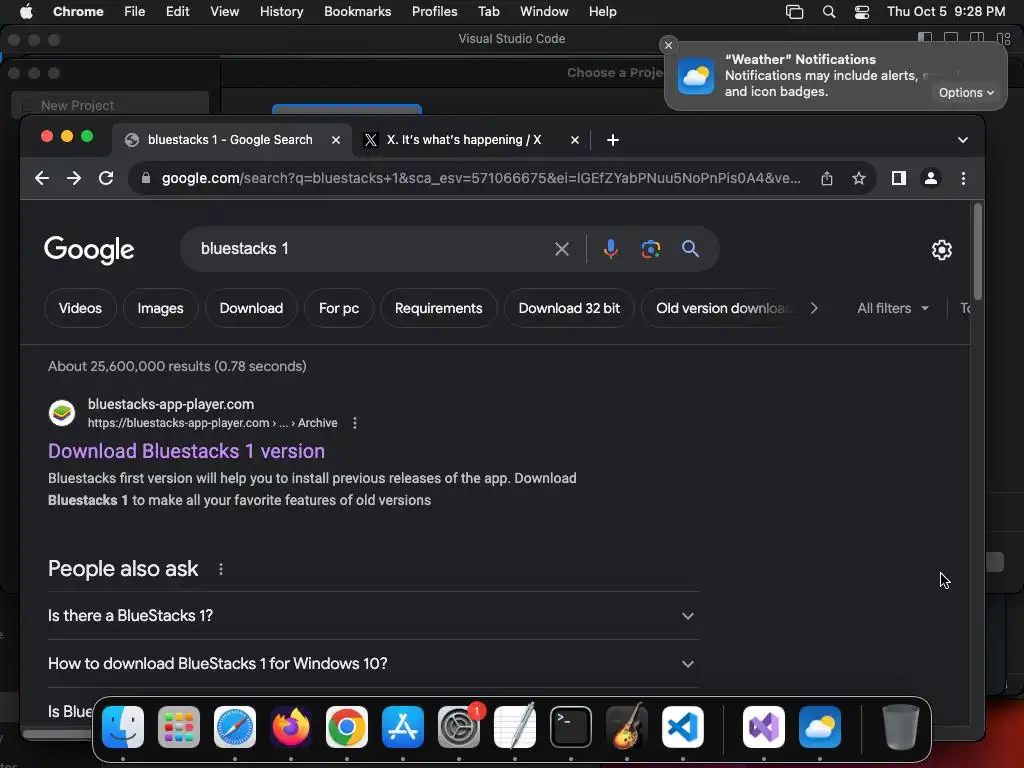Open the History menu
Screen dimensions: 1024x768
click(x=281, y=12)
